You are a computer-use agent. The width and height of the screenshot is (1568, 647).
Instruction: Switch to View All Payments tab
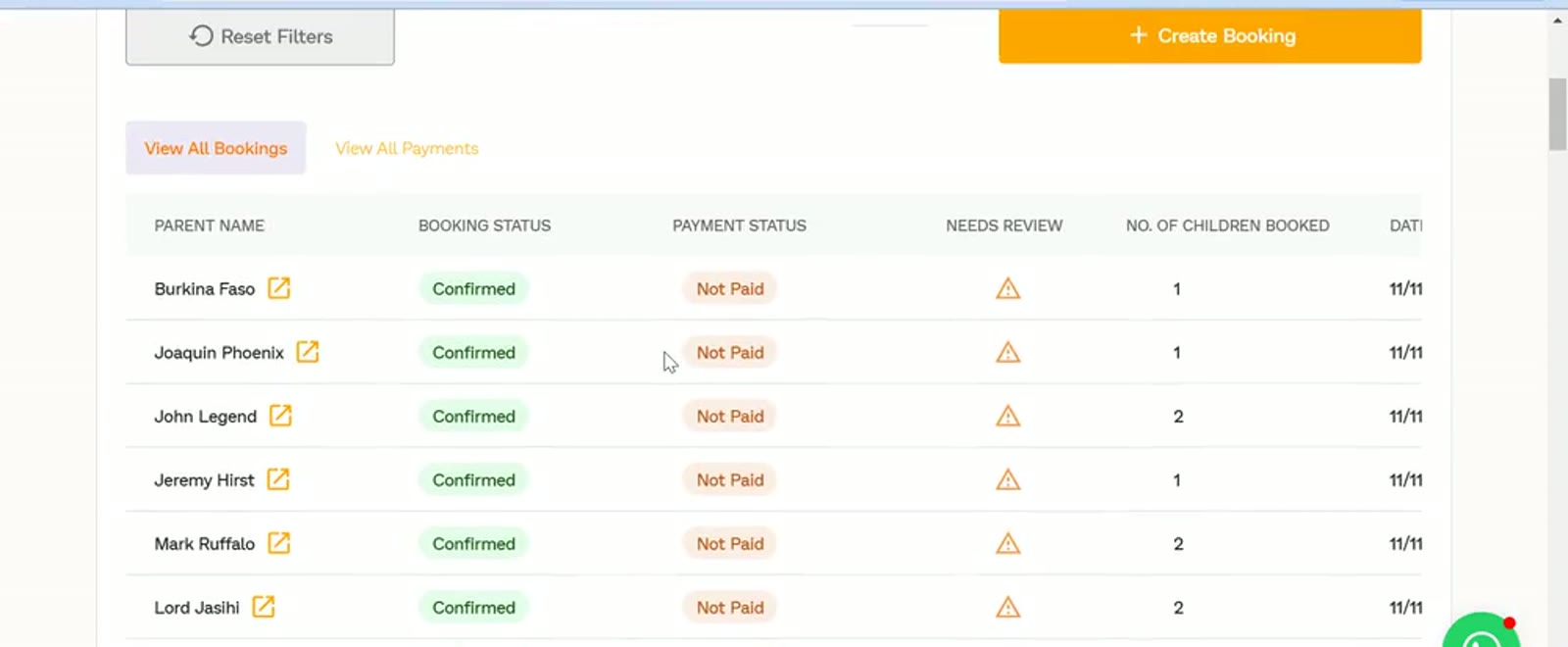[407, 148]
